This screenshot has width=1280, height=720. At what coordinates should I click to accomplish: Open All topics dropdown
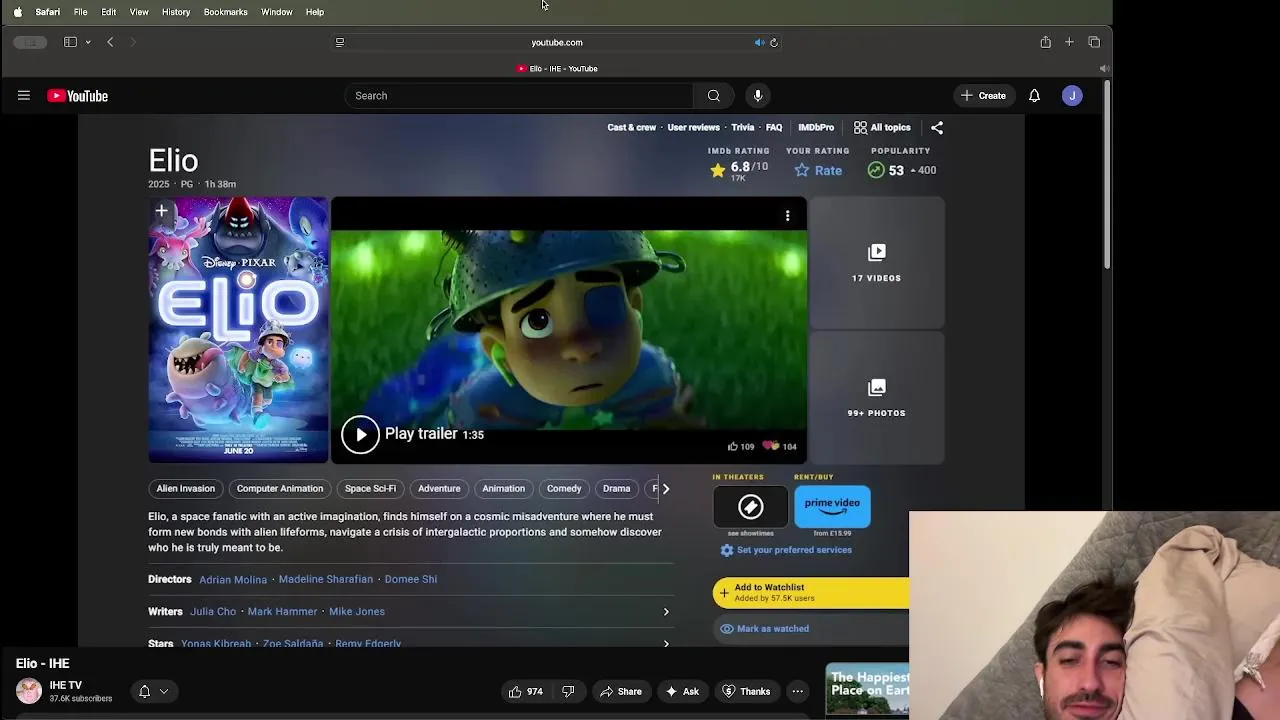(882, 128)
